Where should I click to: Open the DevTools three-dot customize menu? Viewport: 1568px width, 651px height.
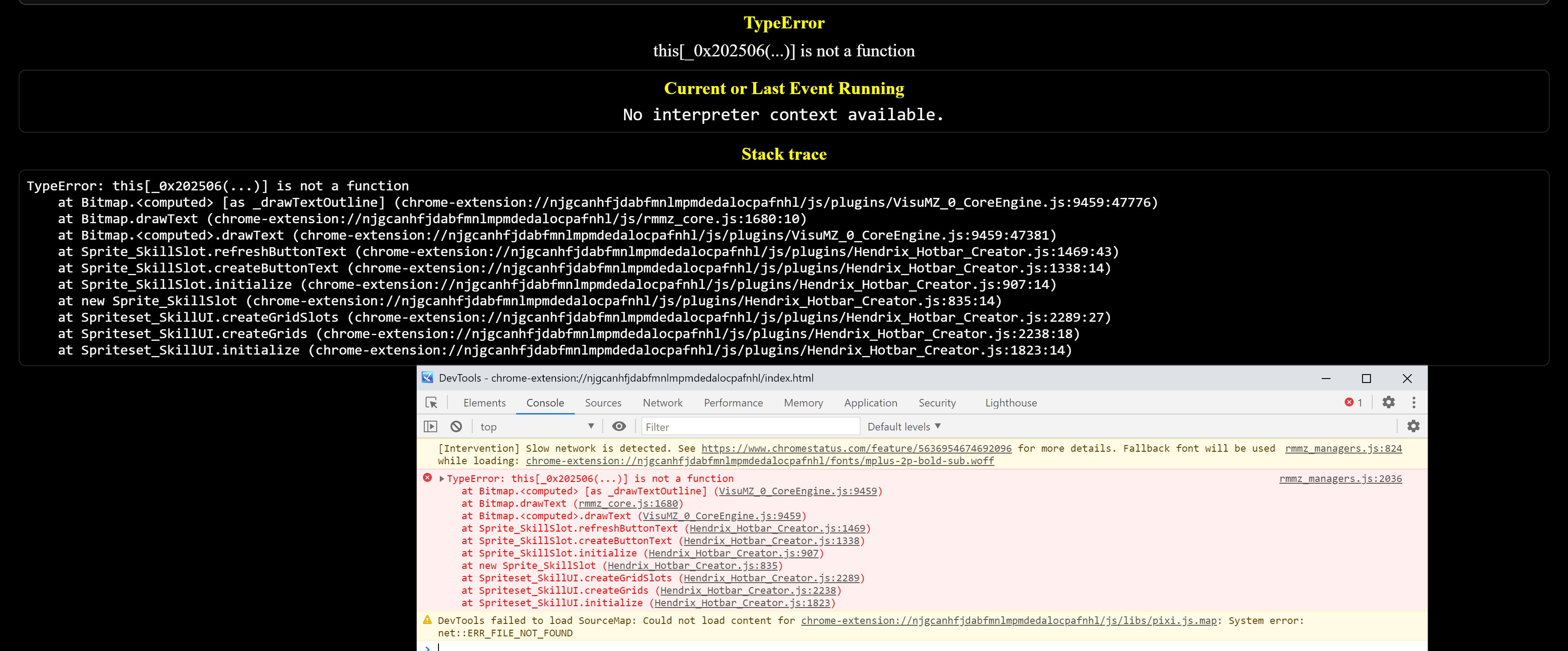[1414, 402]
